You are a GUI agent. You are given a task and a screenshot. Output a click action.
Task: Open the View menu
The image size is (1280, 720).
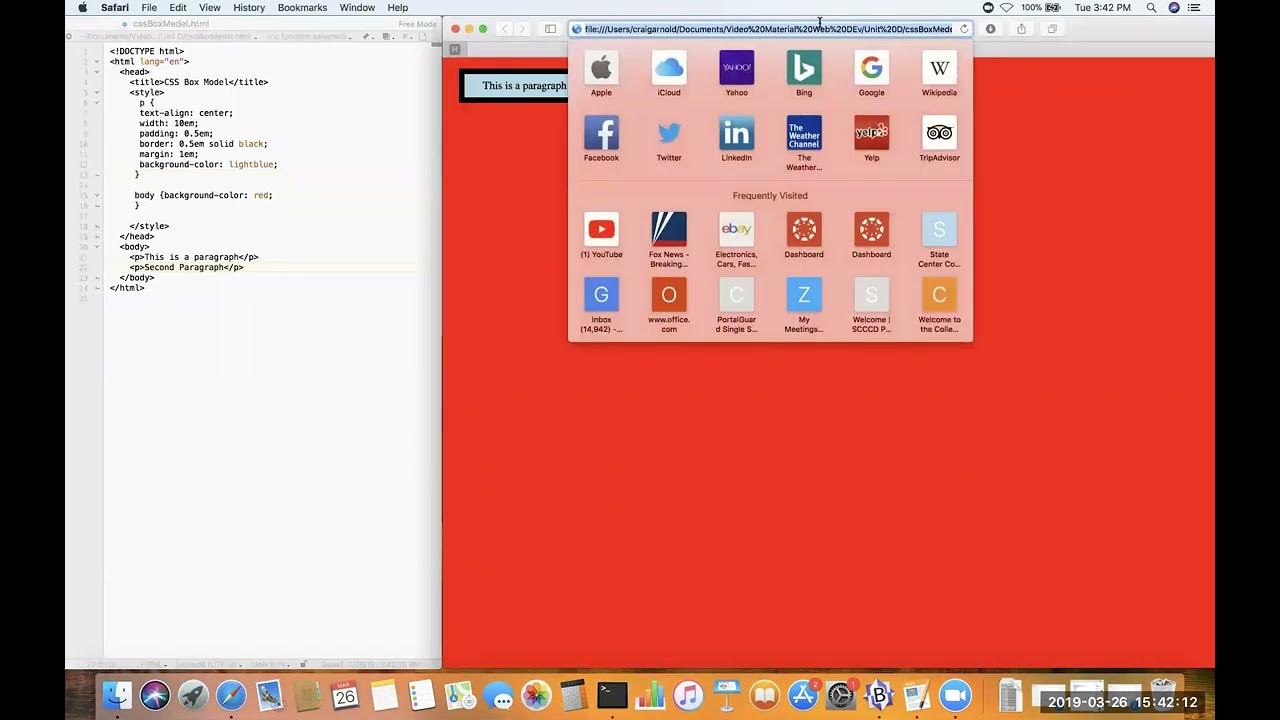(210, 7)
